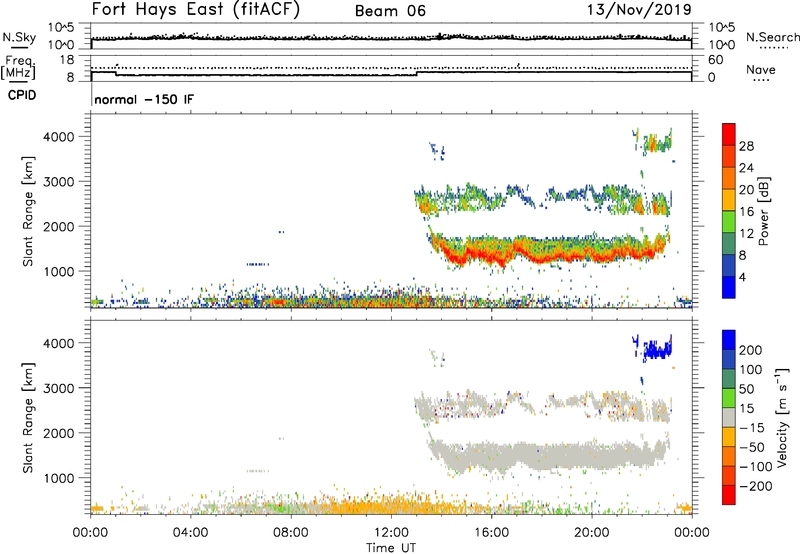Click the "-100" label on Velocity colorbar
The image size is (800, 554).
pyautogui.click(x=756, y=467)
